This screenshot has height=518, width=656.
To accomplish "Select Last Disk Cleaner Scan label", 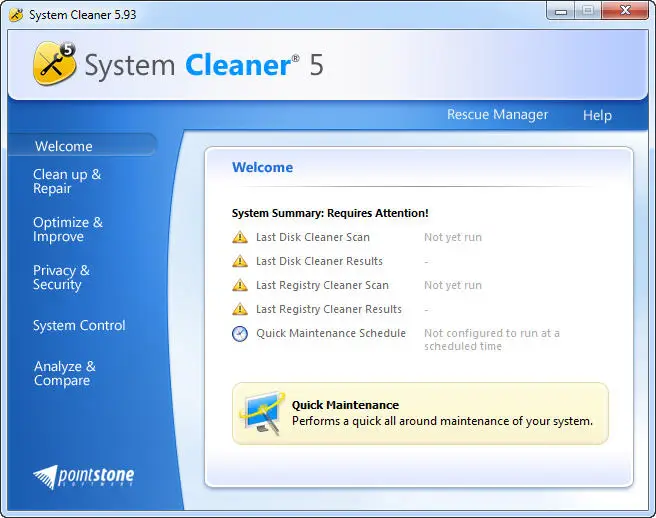I will pos(313,237).
